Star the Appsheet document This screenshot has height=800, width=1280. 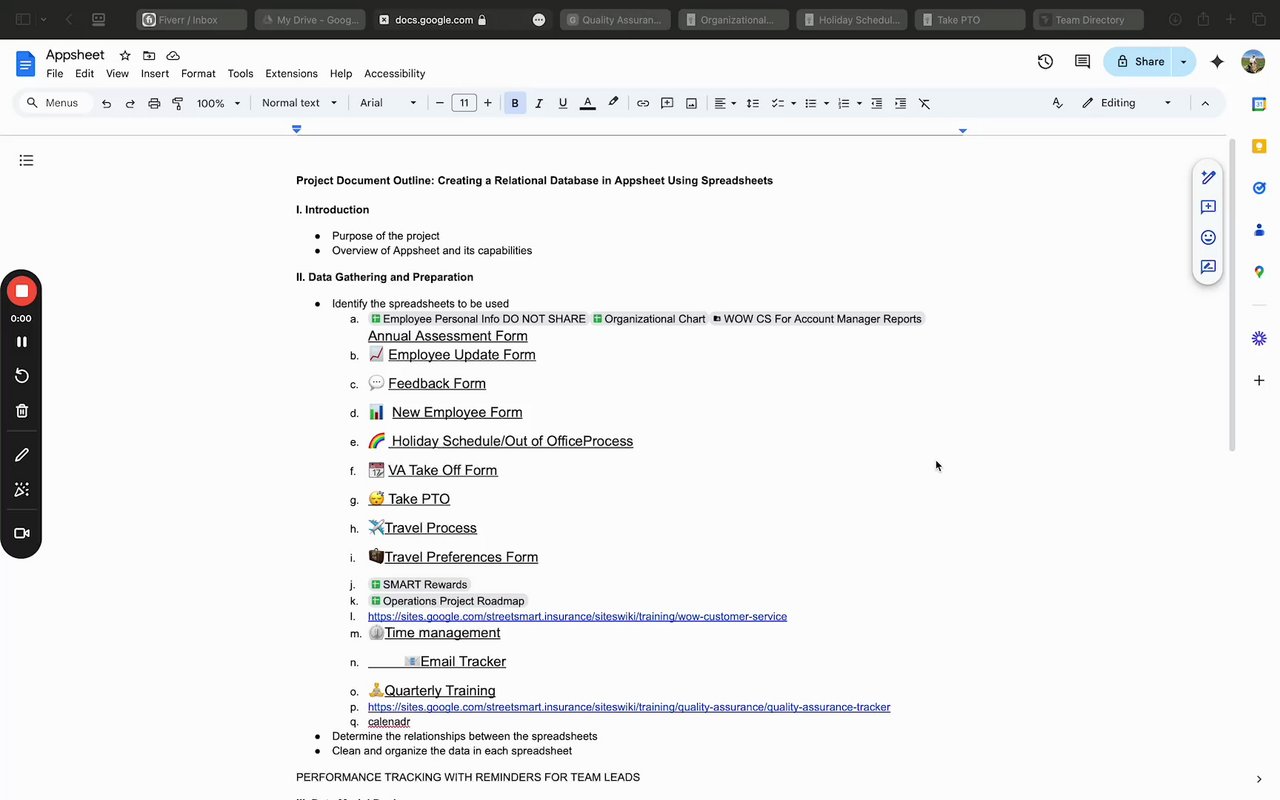(x=125, y=55)
